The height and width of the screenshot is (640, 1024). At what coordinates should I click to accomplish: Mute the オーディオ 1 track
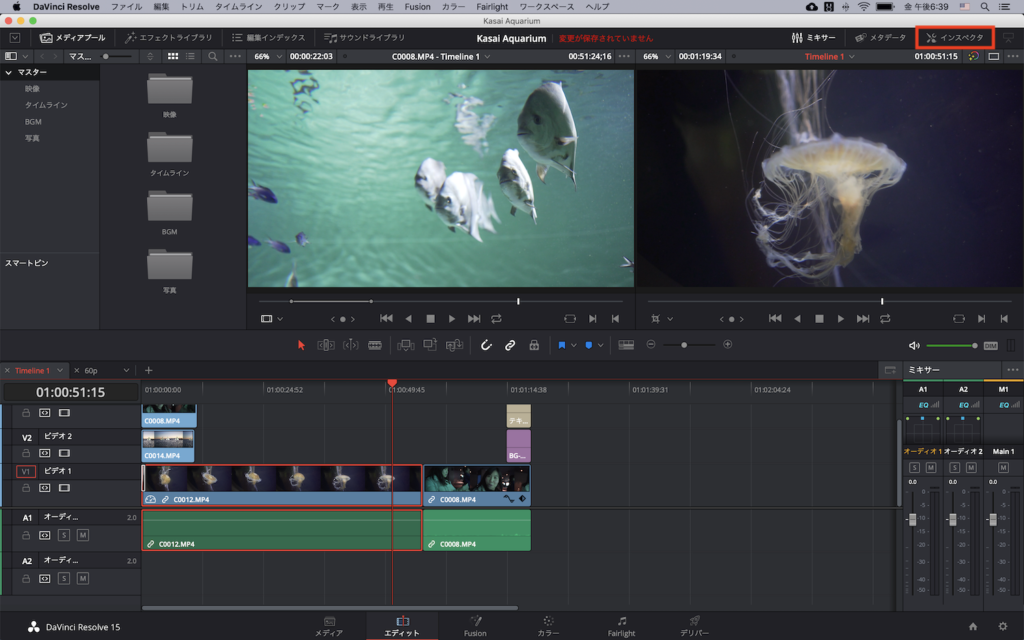(x=84, y=535)
